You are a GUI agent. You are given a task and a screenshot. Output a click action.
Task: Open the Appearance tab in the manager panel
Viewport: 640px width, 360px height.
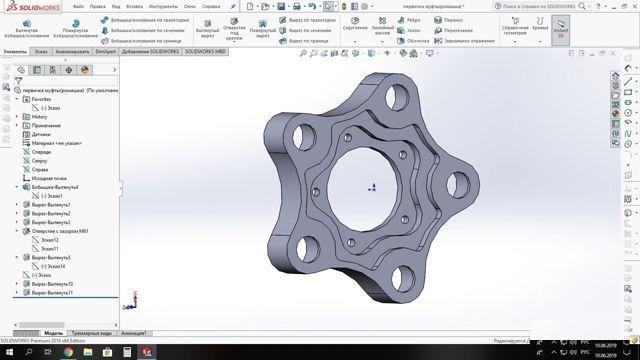[x=84, y=70]
